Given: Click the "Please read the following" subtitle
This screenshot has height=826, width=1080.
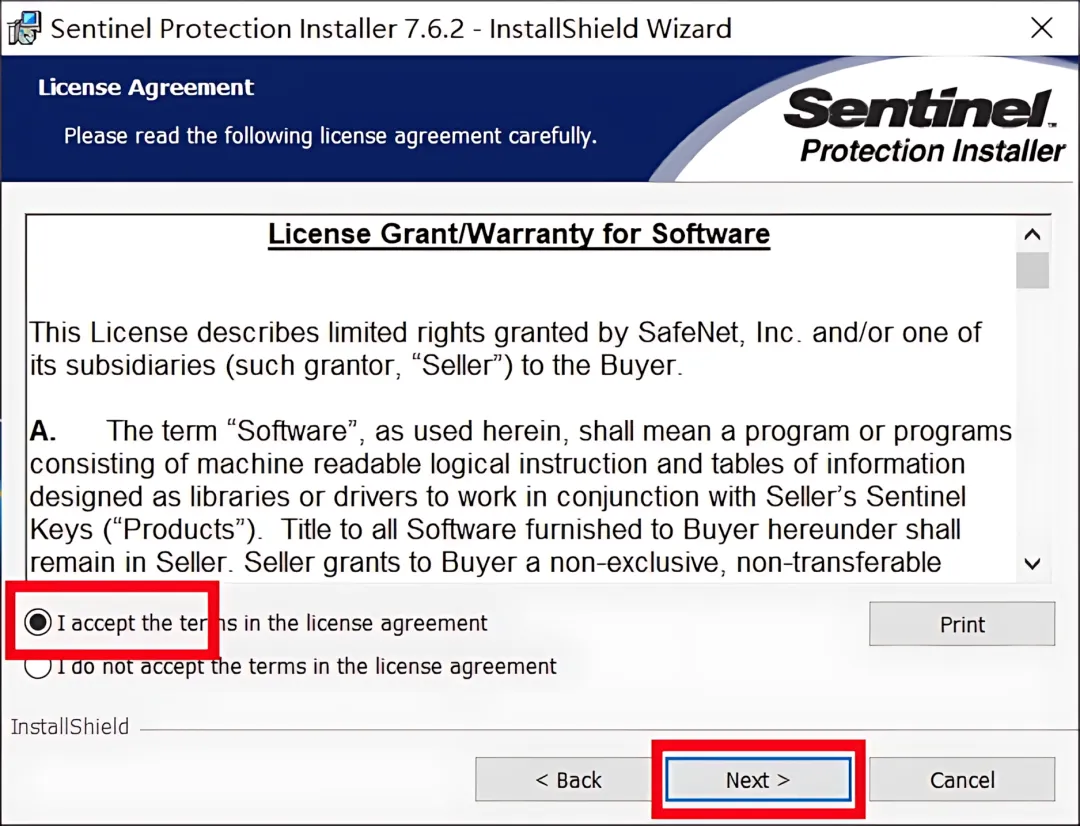Looking at the screenshot, I should (330, 135).
